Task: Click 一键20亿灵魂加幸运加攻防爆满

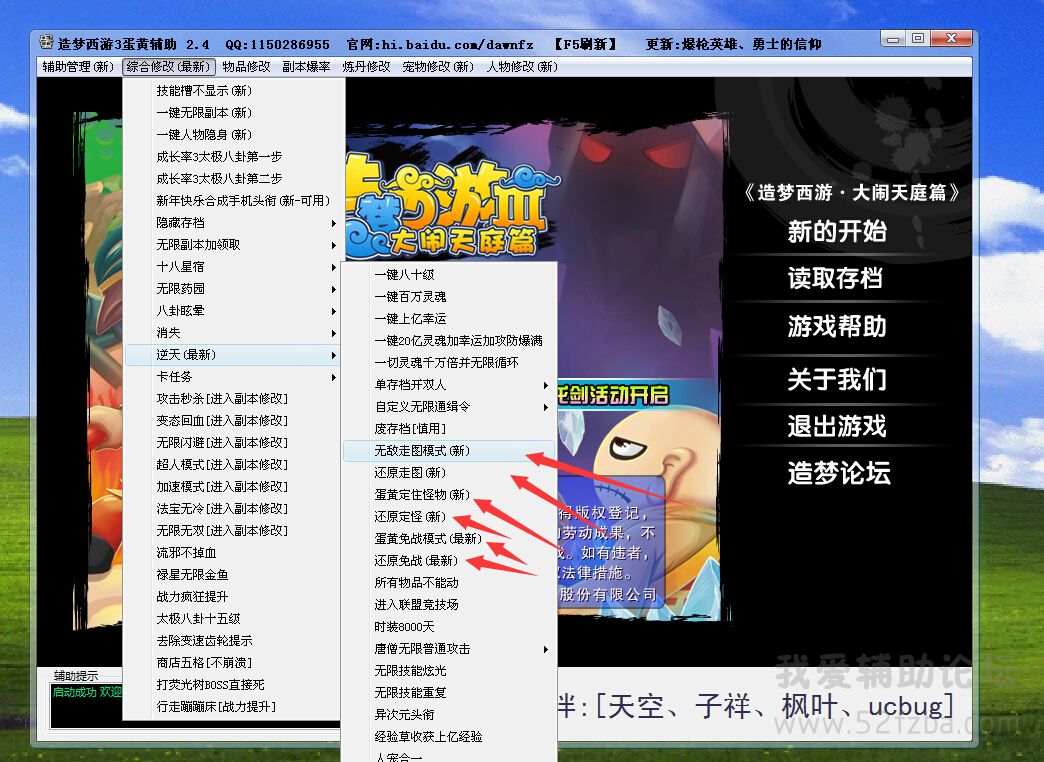Action: [449, 340]
